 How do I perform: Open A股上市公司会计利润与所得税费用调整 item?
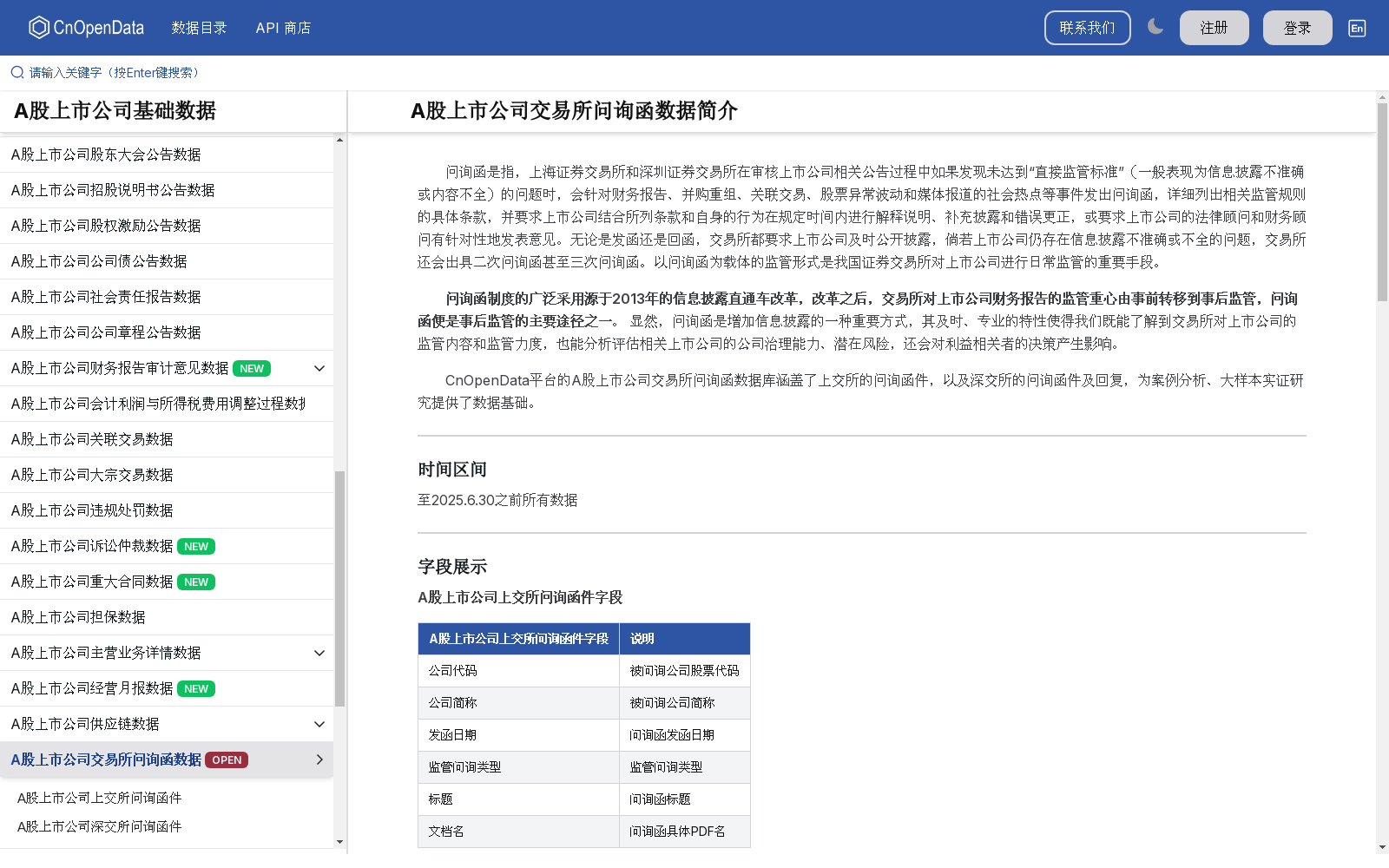click(167, 404)
